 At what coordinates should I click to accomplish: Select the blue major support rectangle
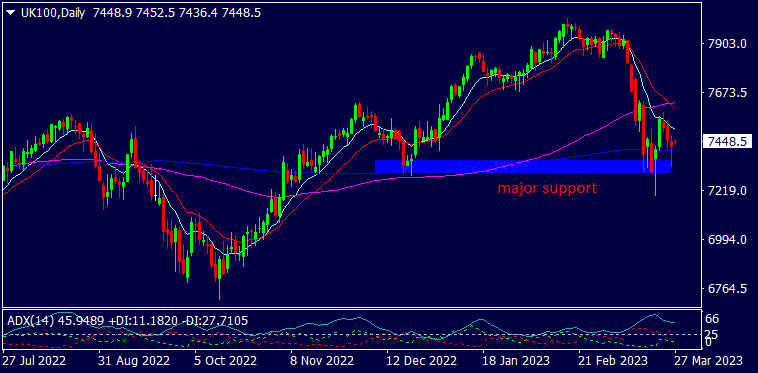point(523,166)
